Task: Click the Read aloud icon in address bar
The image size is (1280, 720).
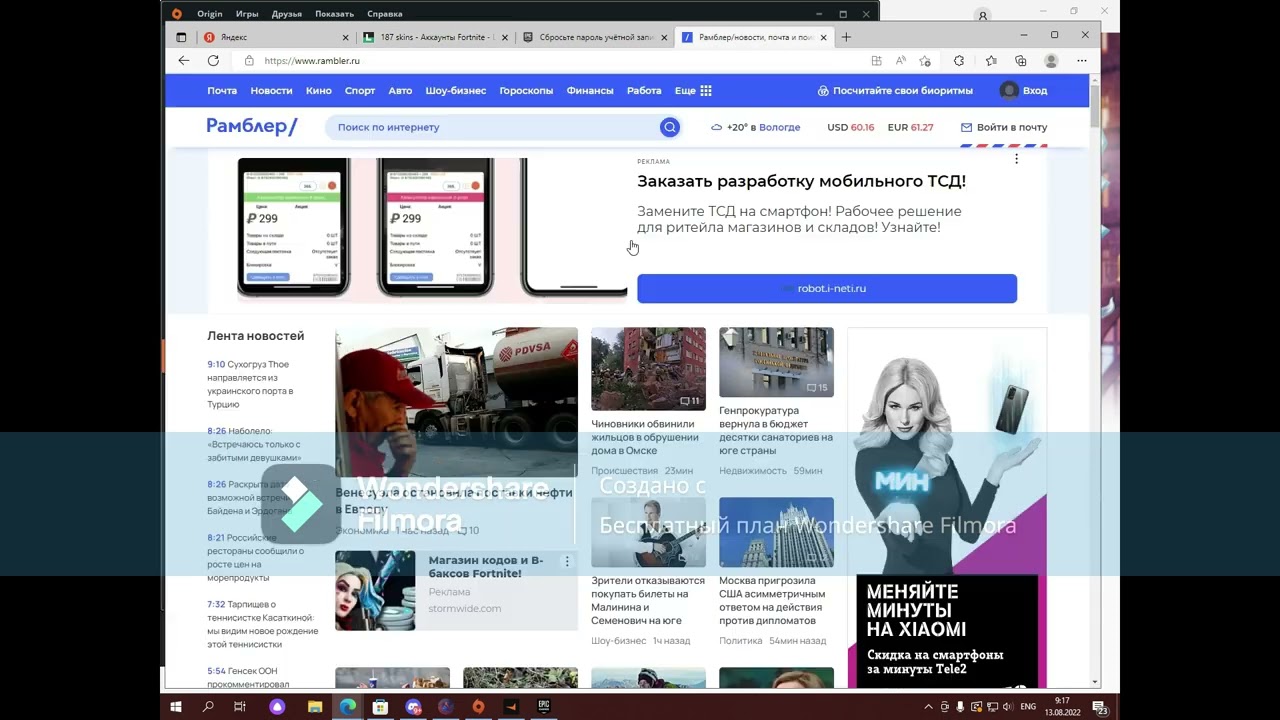Action: tap(901, 61)
